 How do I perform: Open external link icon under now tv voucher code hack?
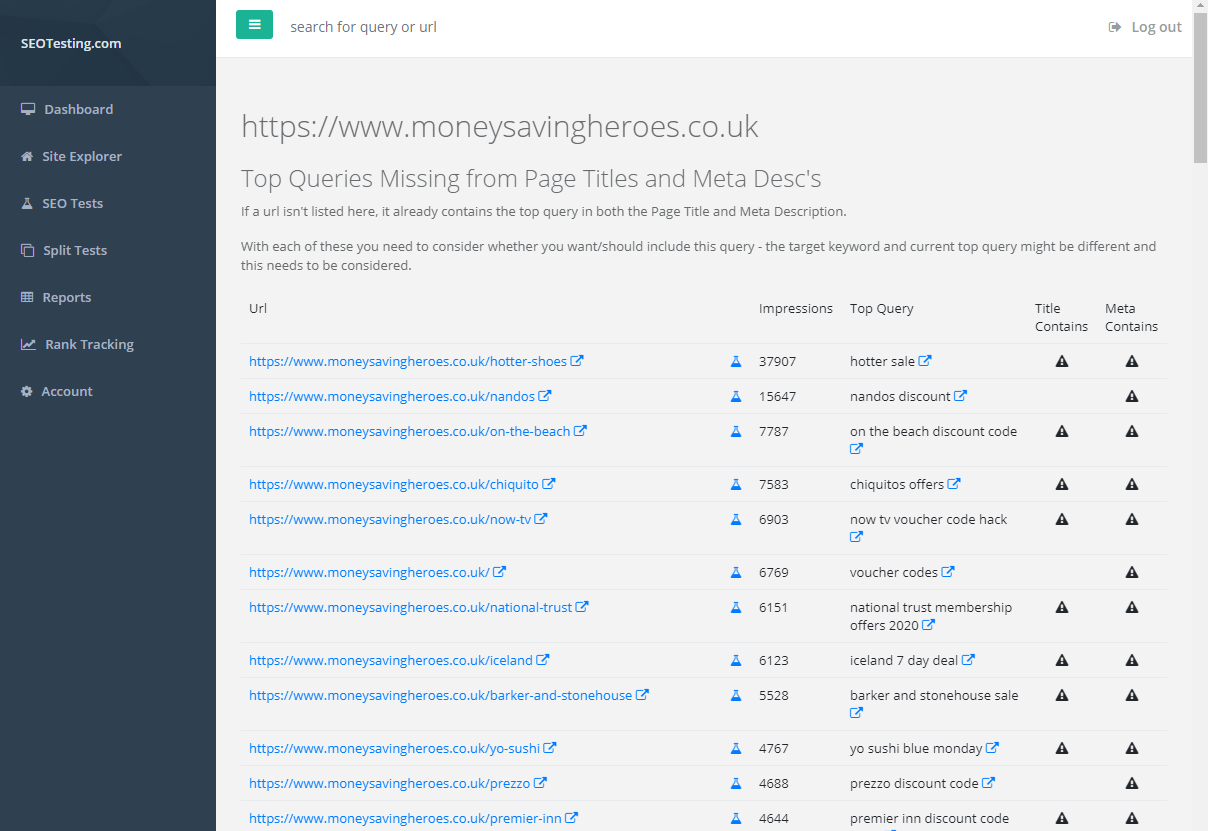click(x=856, y=537)
